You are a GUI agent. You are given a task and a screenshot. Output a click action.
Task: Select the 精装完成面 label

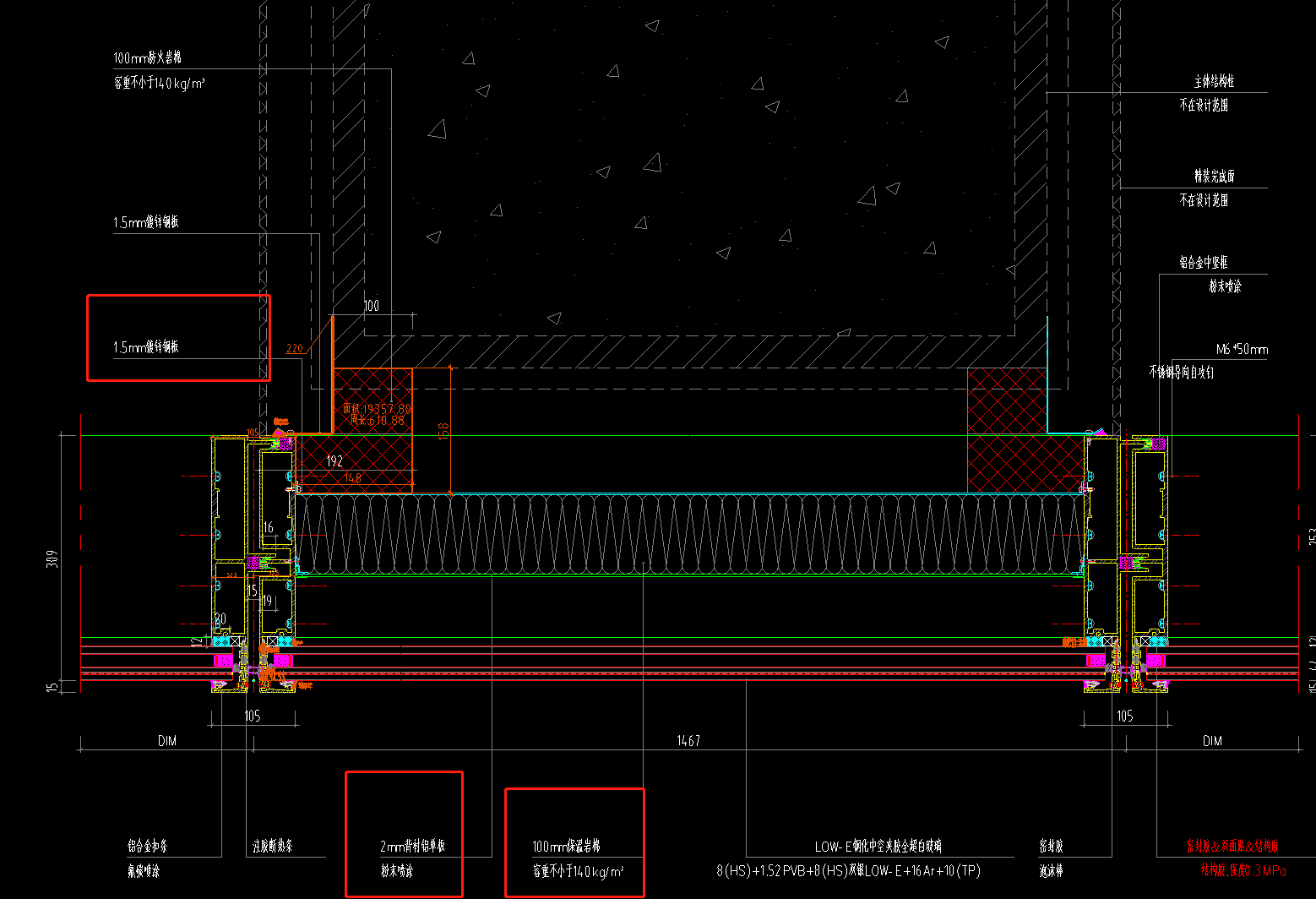tap(1214, 176)
